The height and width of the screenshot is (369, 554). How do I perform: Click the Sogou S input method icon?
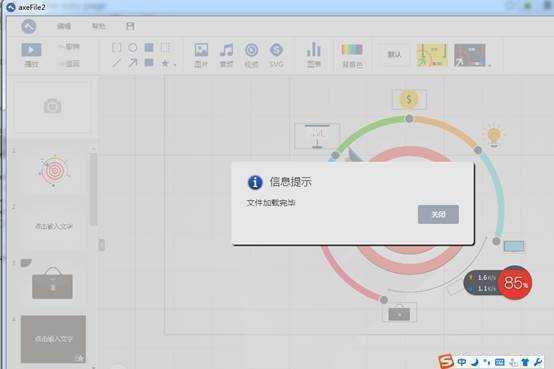446,362
